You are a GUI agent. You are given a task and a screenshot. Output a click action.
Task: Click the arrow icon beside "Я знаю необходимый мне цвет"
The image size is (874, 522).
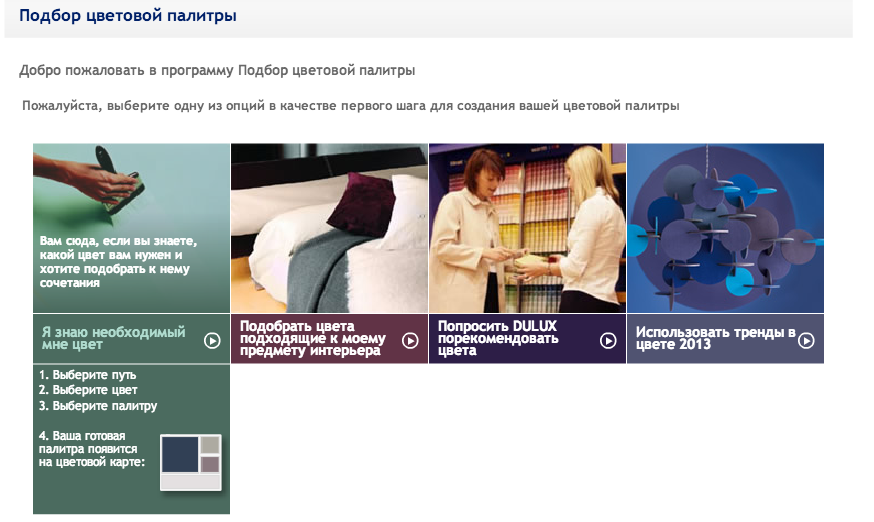212,340
